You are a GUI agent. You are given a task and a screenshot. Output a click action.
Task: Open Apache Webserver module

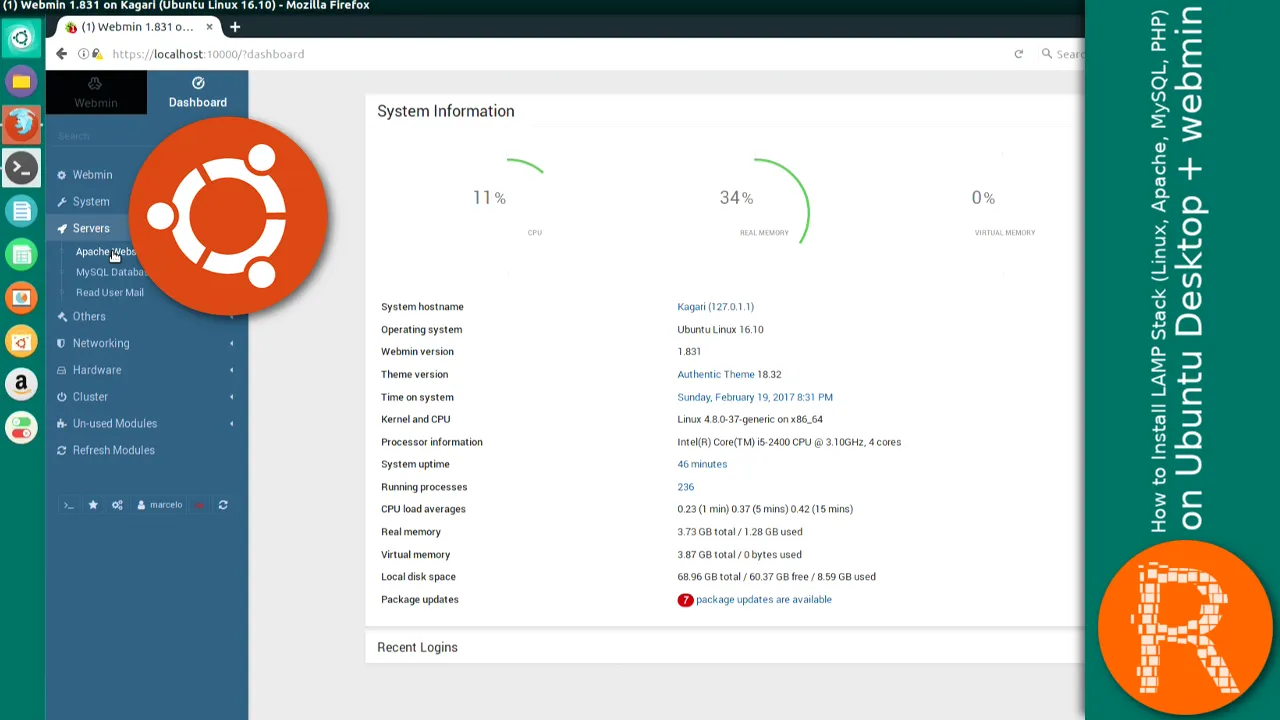(105, 252)
